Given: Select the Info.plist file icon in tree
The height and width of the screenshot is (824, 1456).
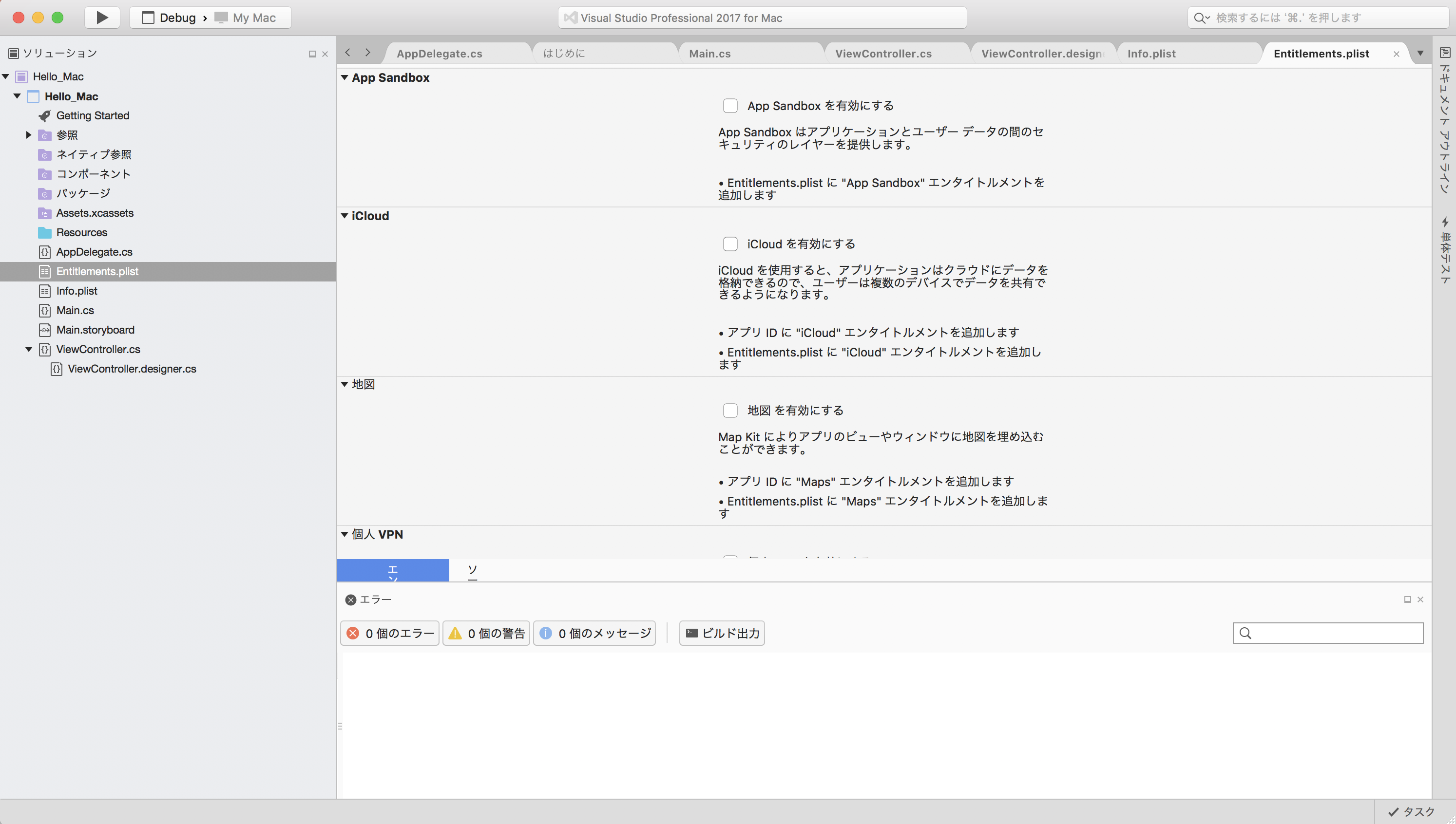Looking at the screenshot, I should point(45,291).
